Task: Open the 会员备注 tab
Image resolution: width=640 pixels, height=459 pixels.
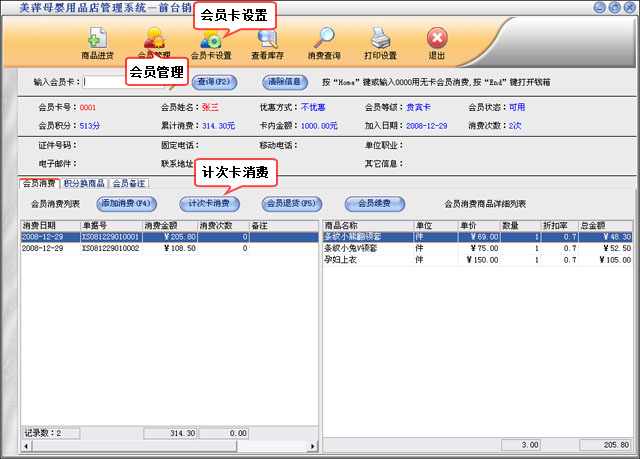Action: (x=128, y=184)
